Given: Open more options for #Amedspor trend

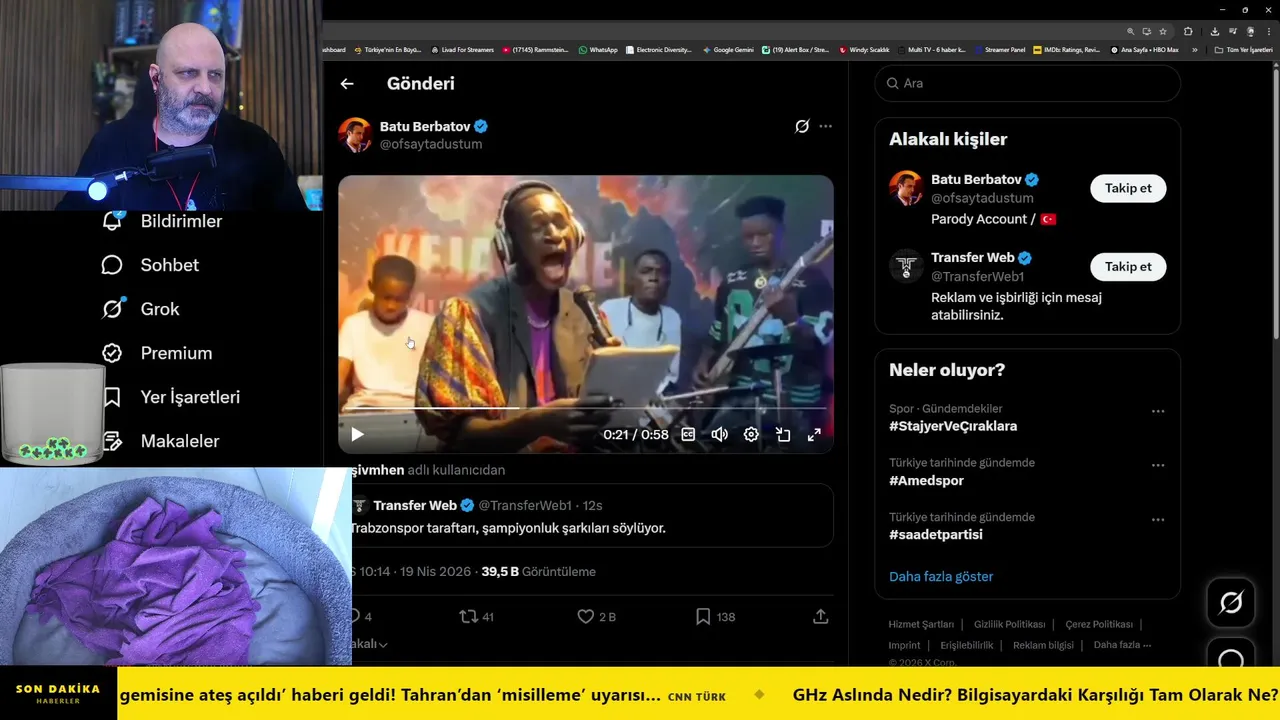Looking at the screenshot, I should 1158,465.
